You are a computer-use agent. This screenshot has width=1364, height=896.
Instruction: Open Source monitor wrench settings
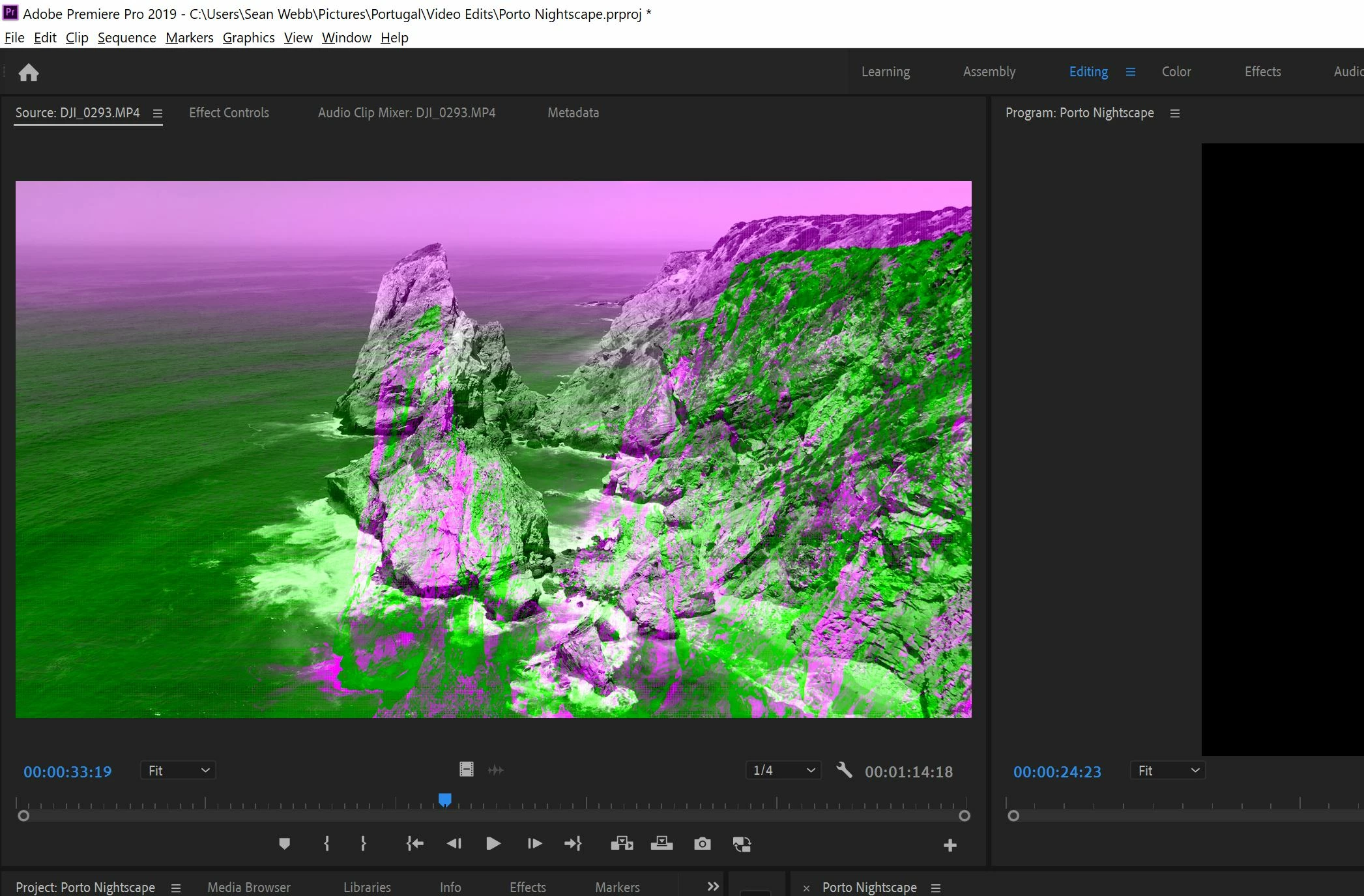(844, 770)
